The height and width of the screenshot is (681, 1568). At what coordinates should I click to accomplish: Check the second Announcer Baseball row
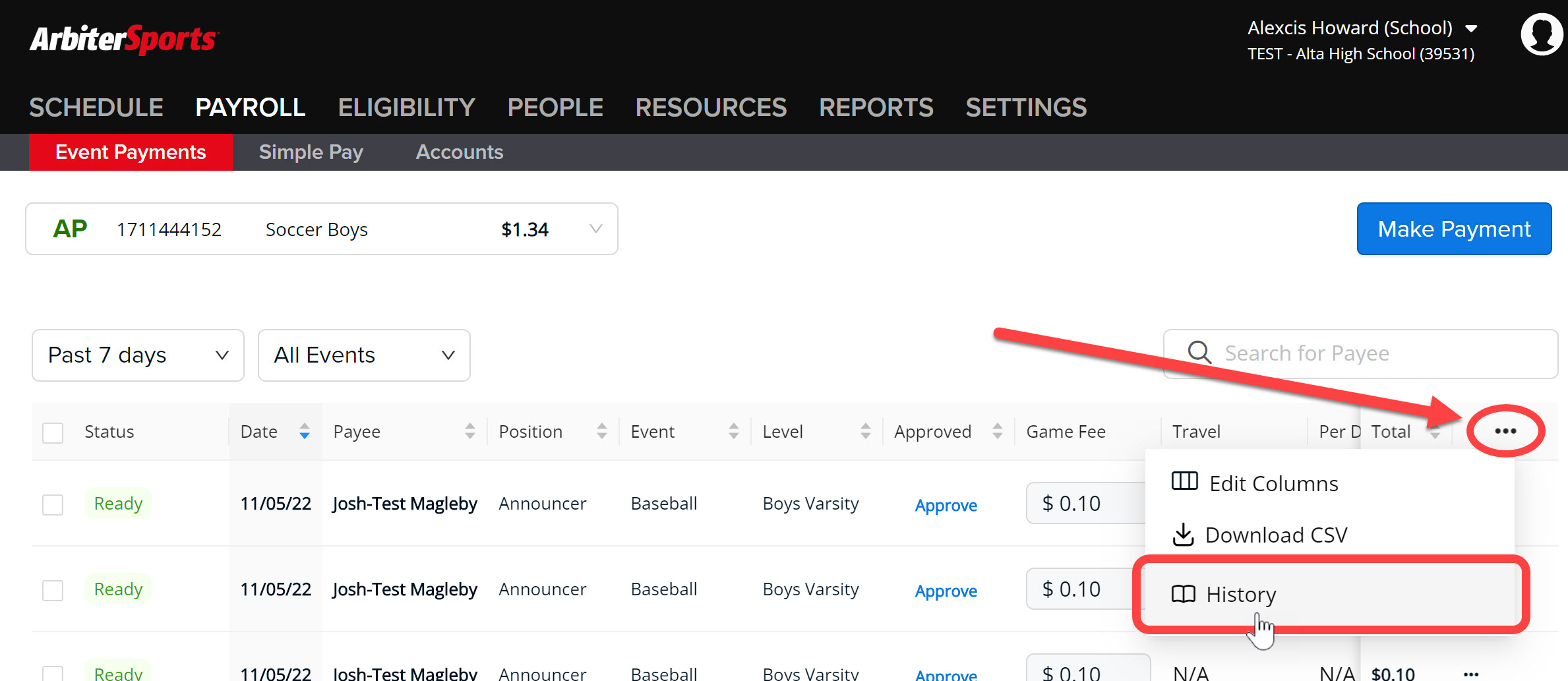(52, 590)
